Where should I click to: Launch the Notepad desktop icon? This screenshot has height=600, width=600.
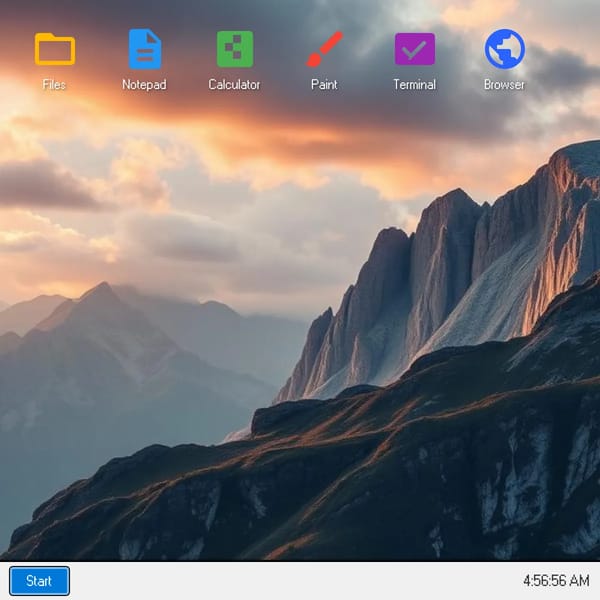coord(145,49)
